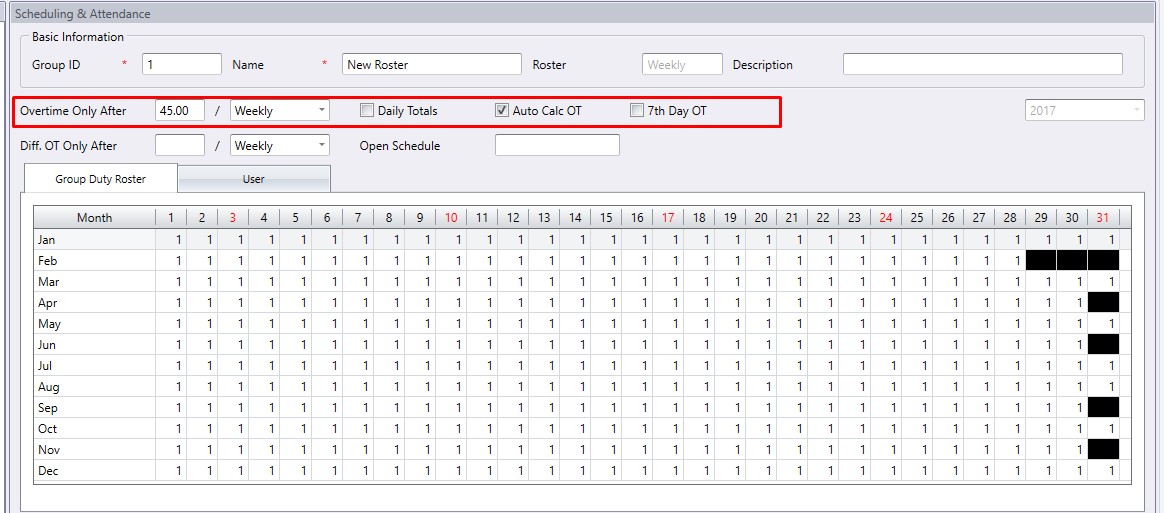1164x513 pixels.
Task: Click the Description input field
Action: coord(983,65)
